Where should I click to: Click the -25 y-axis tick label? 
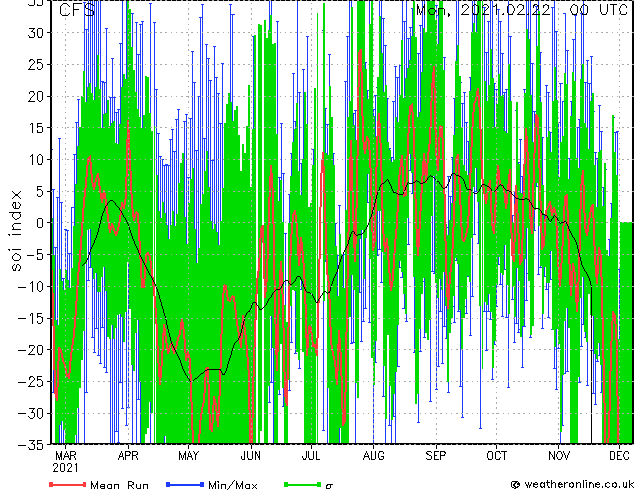pyautogui.click(x=31, y=382)
